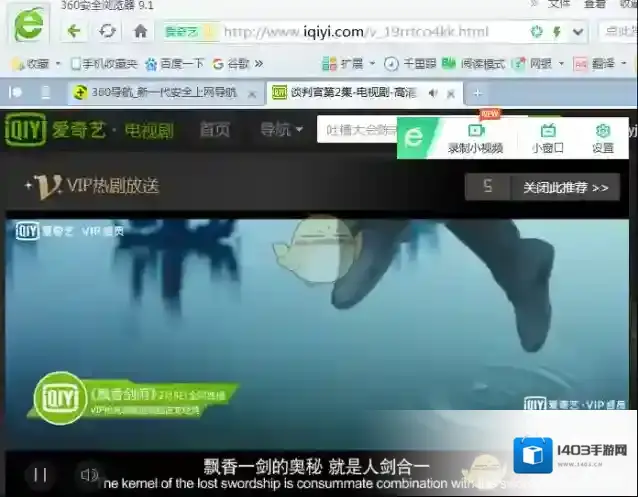Mute the video player volume
Viewport: 638px width, 497px height.
(89, 475)
